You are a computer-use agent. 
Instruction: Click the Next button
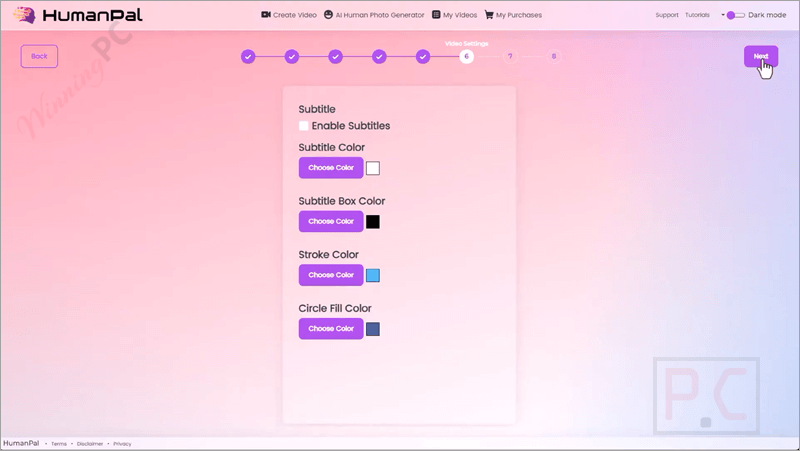(761, 56)
